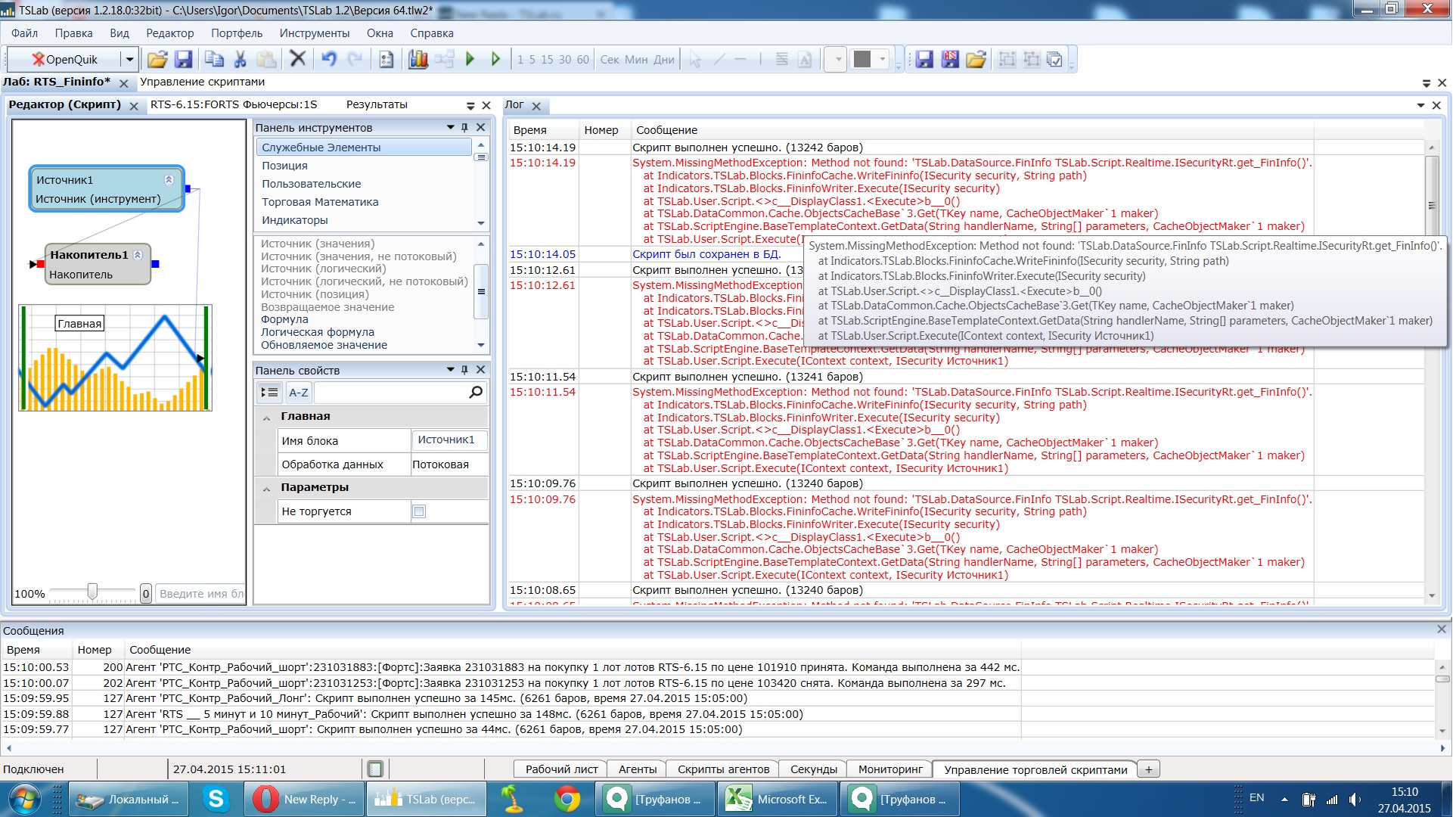Image resolution: width=1456 pixels, height=817 pixels.
Task: Switch properties to categorized view
Action: [x=269, y=392]
